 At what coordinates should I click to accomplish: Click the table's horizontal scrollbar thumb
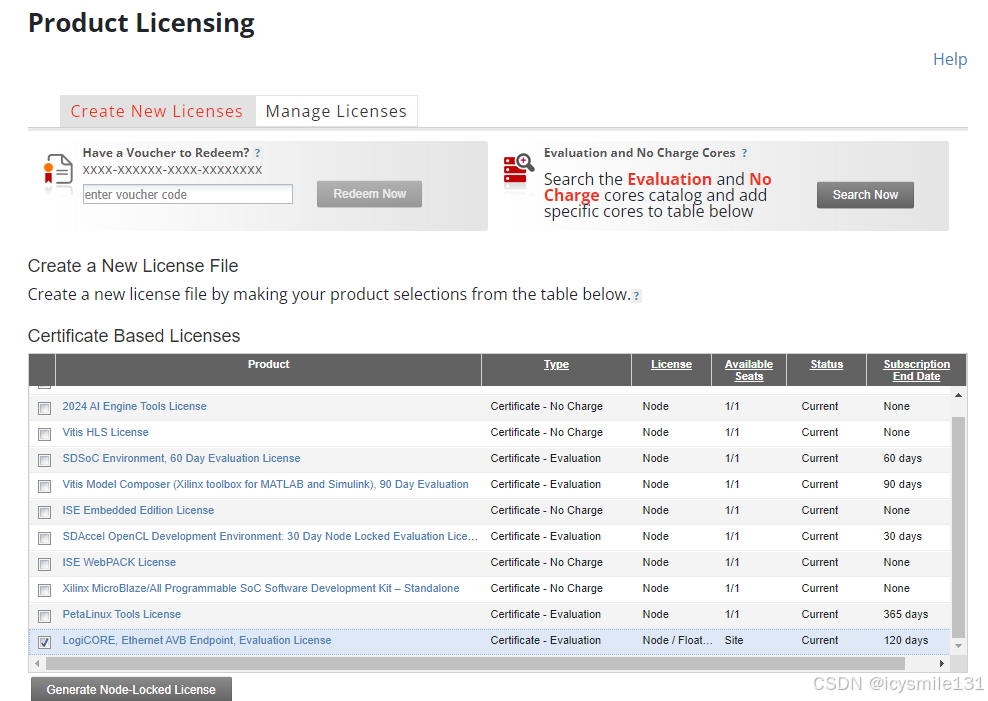476,663
